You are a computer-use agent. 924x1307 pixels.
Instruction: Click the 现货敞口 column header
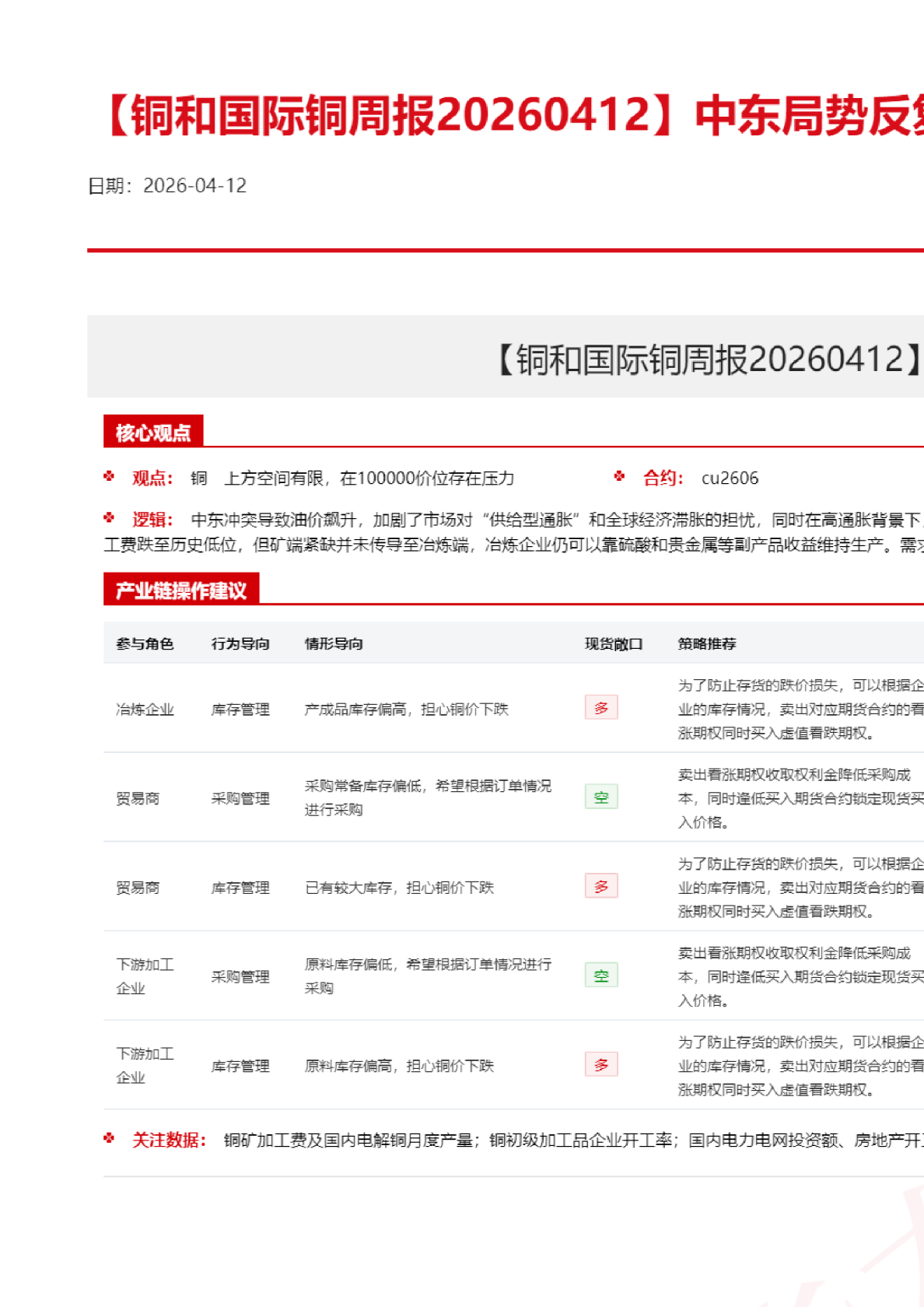(614, 643)
